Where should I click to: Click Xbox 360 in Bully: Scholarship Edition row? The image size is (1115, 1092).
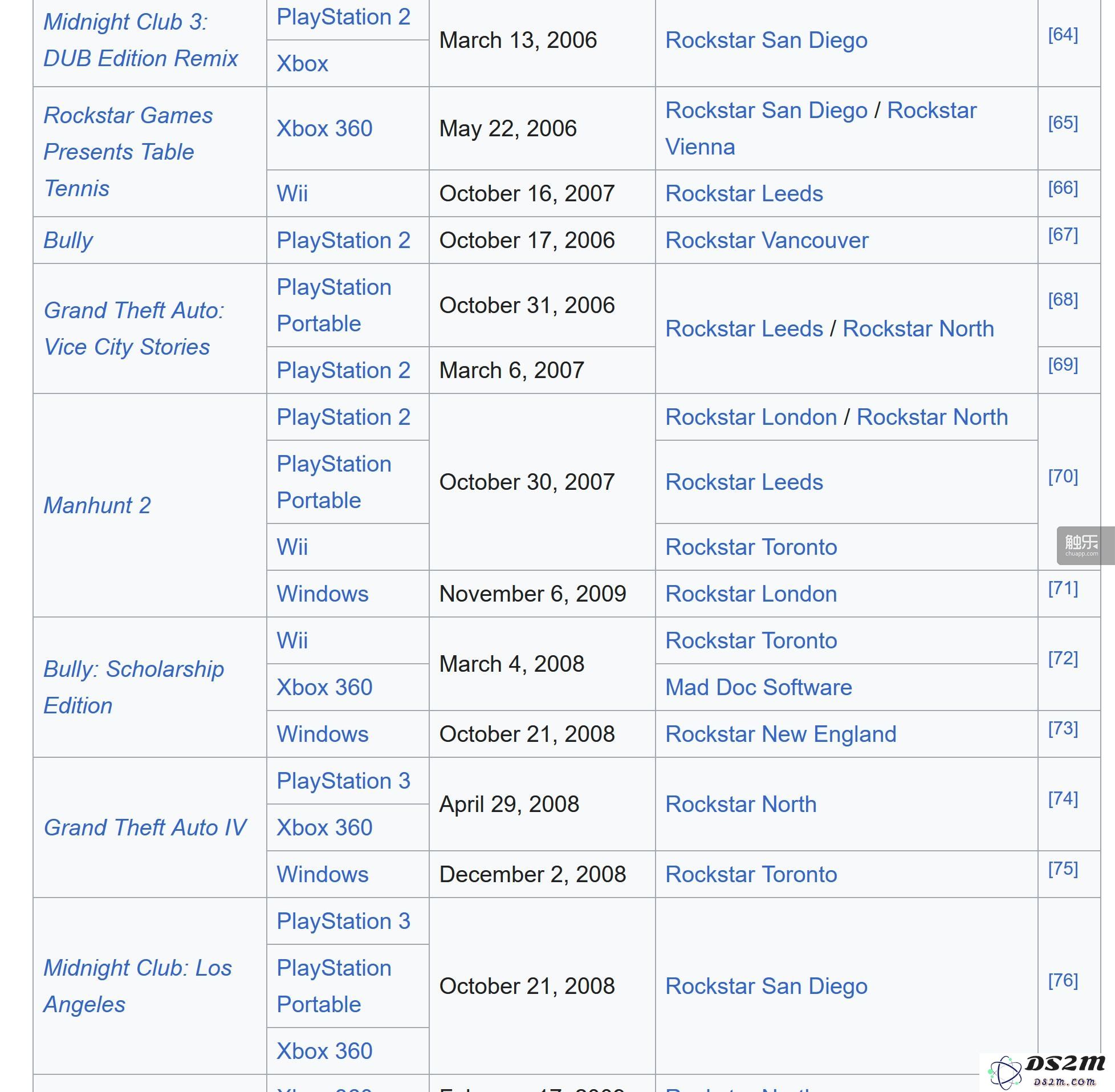tap(324, 687)
